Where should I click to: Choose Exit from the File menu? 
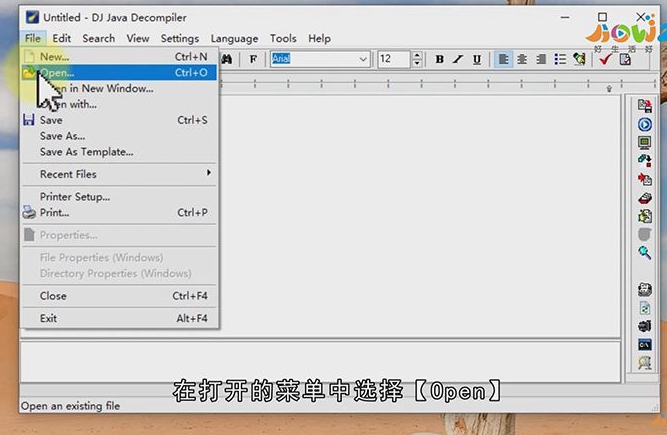pos(119,318)
